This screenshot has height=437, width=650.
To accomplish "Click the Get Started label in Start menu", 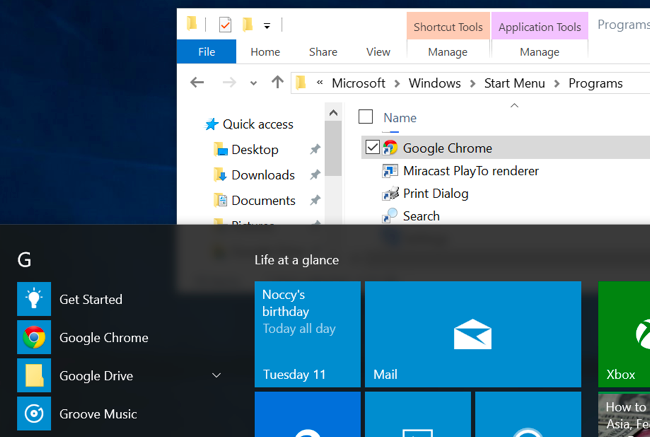I will coord(91,299).
